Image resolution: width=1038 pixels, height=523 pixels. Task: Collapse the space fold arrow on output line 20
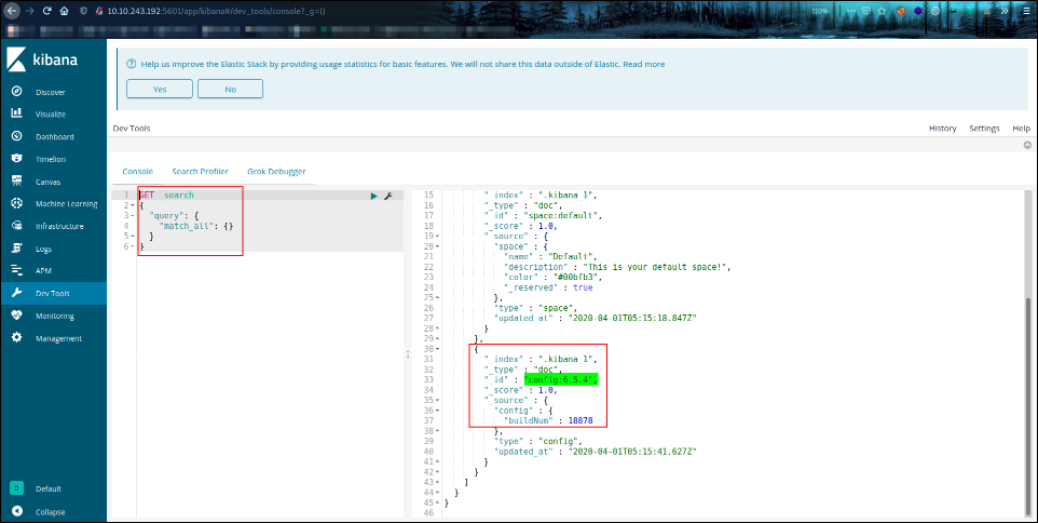point(438,246)
